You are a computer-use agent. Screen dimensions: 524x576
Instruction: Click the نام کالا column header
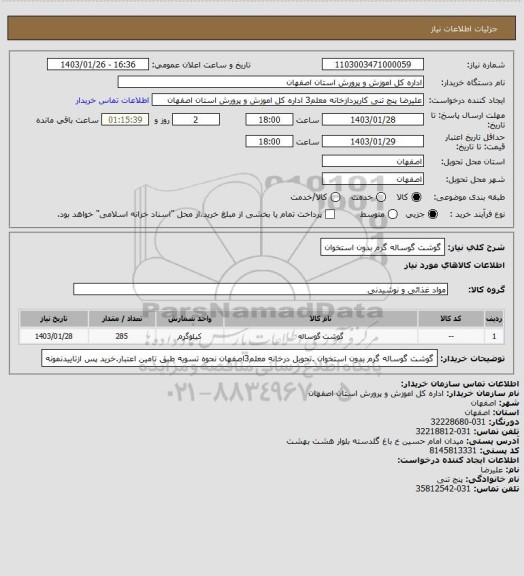[x=320, y=318]
